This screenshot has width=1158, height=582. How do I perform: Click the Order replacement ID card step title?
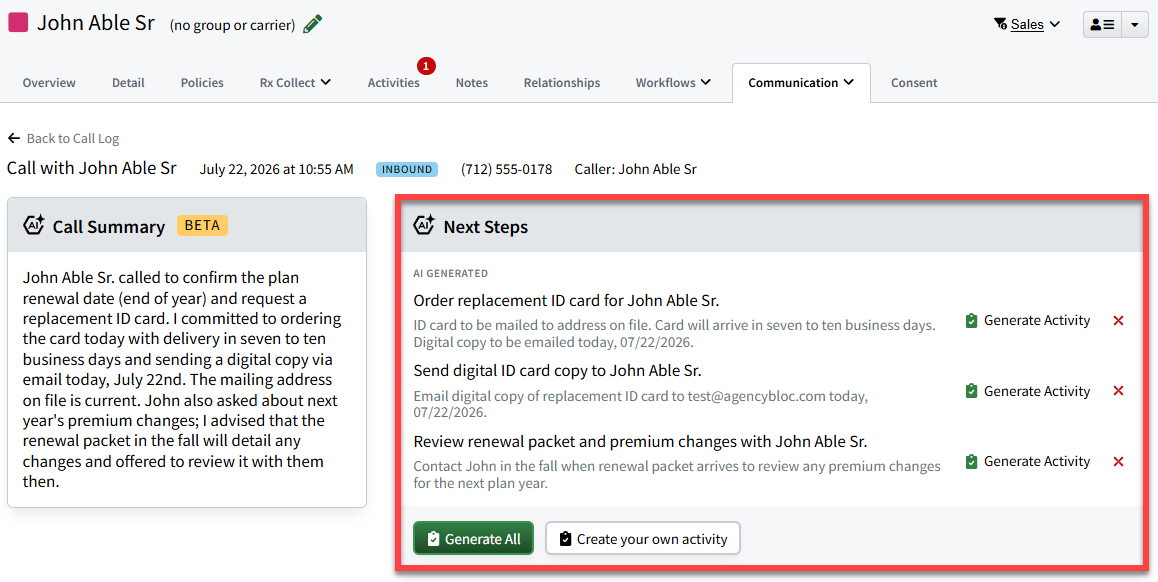pyautogui.click(x=566, y=301)
